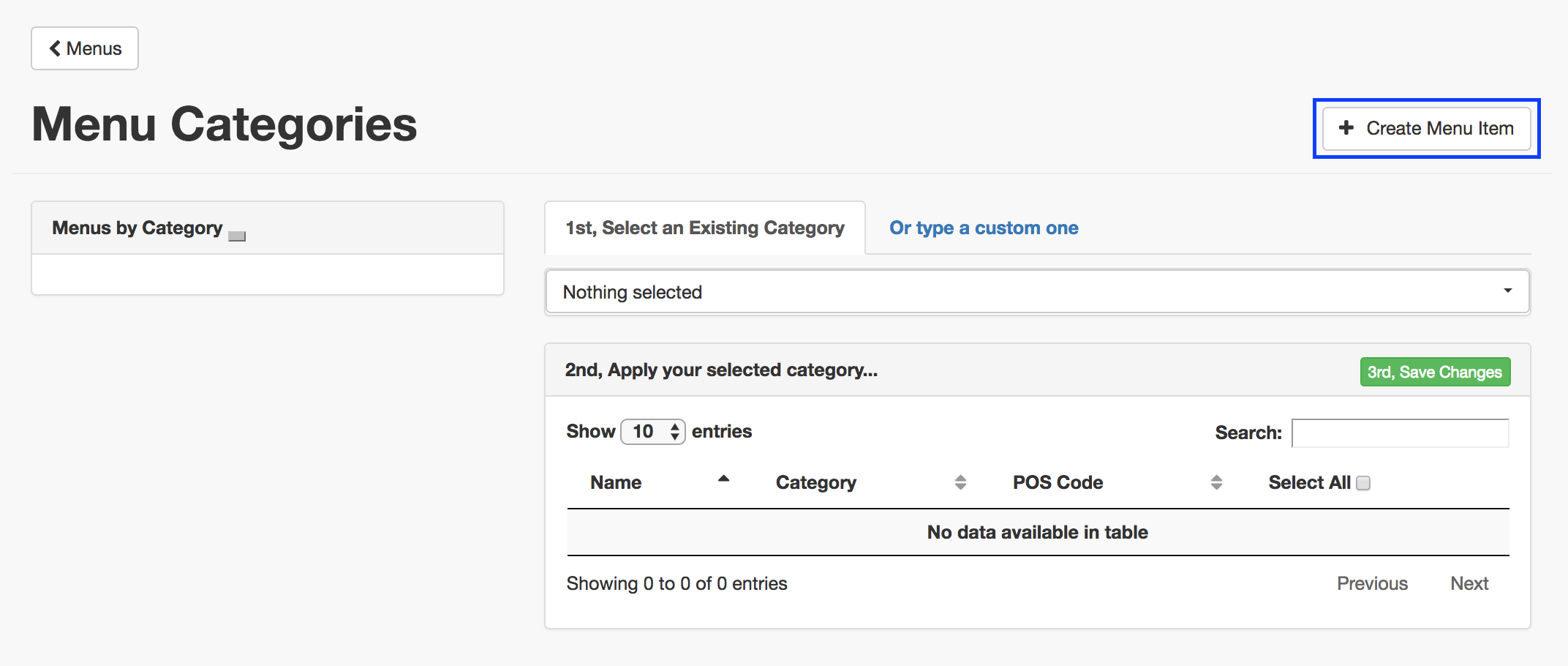The width and height of the screenshot is (1568, 666).
Task: Click the back chevron on the Menus button
Action: pyautogui.click(x=55, y=48)
